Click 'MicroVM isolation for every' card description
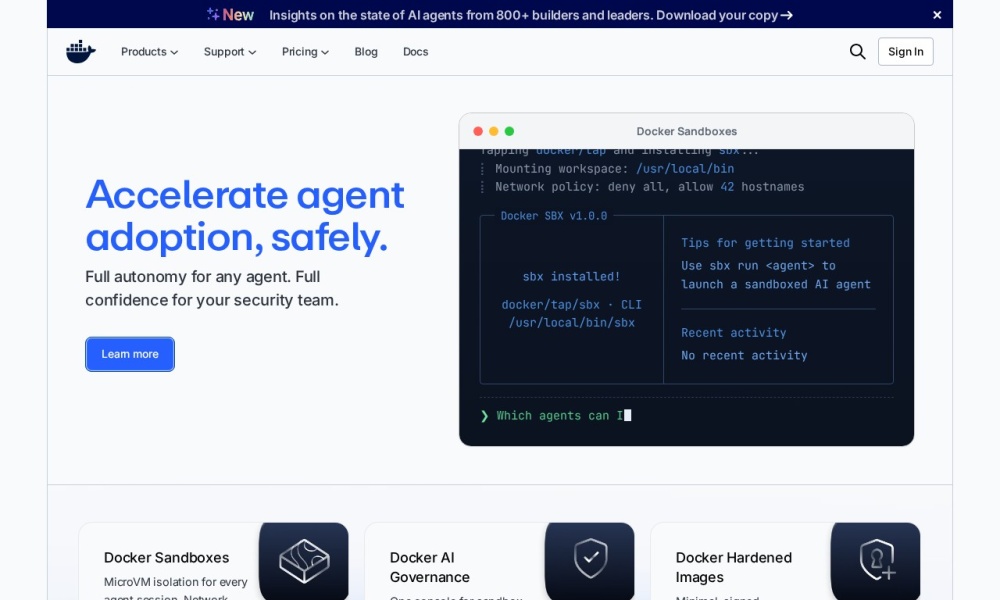The width and height of the screenshot is (1000, 600). [x=175, y=582]
